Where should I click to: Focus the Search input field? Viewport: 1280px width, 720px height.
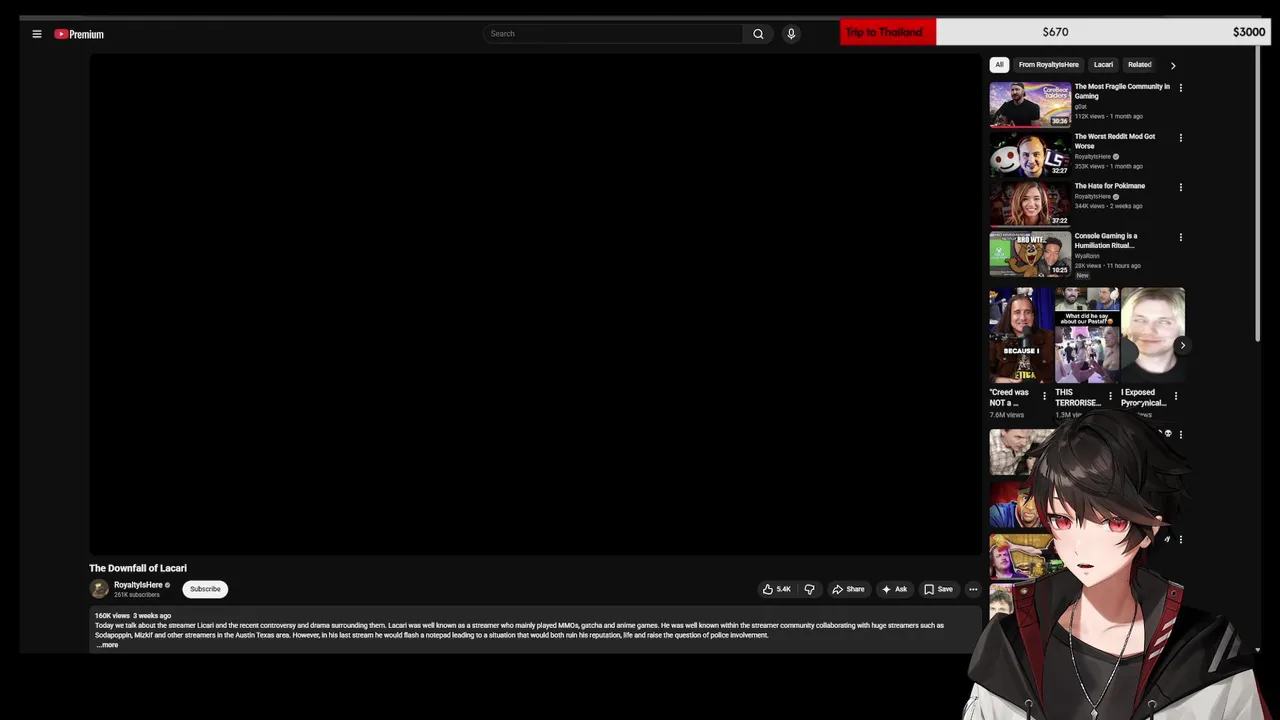(x=613, y=34)
